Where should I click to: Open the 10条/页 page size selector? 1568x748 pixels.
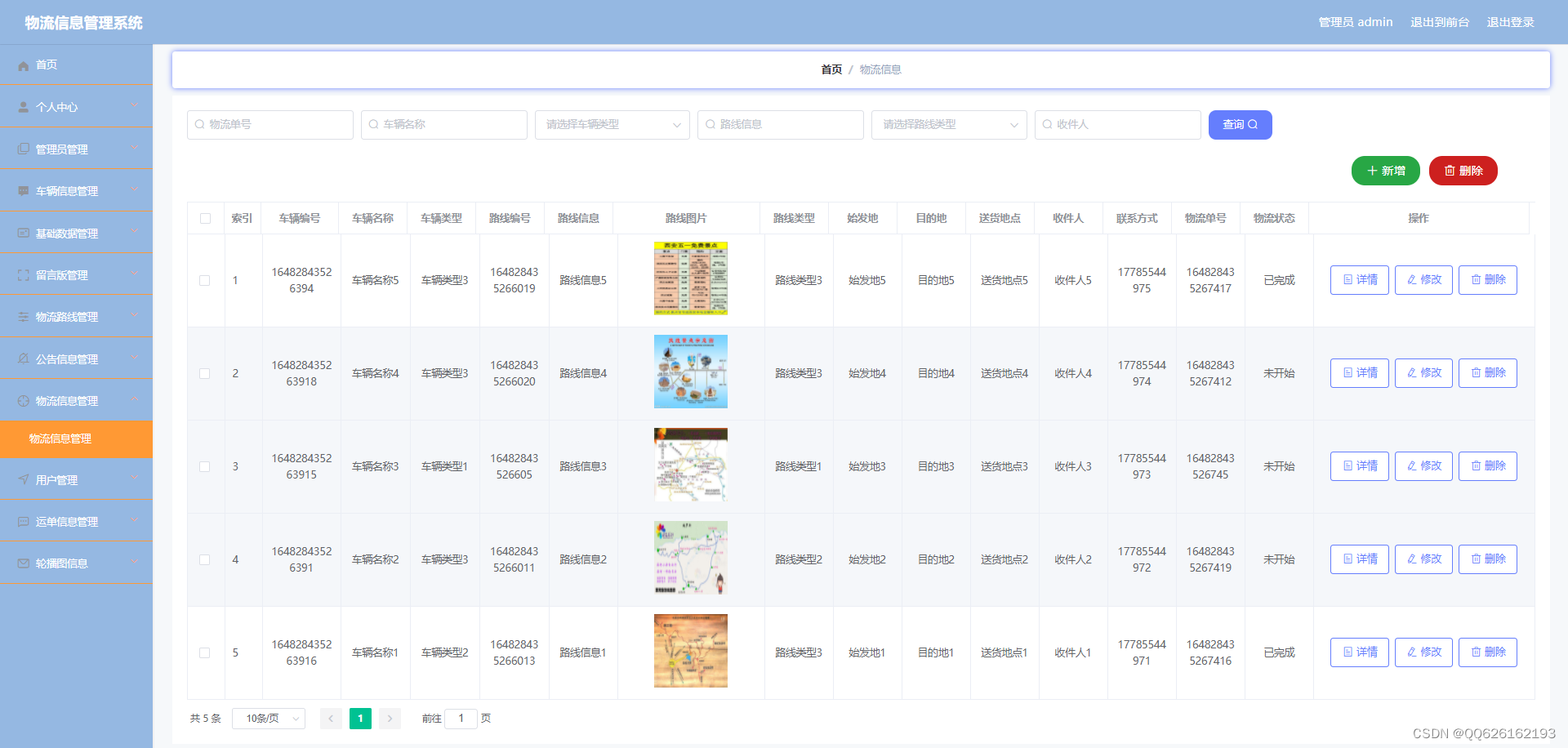click(x=269, y=718)
